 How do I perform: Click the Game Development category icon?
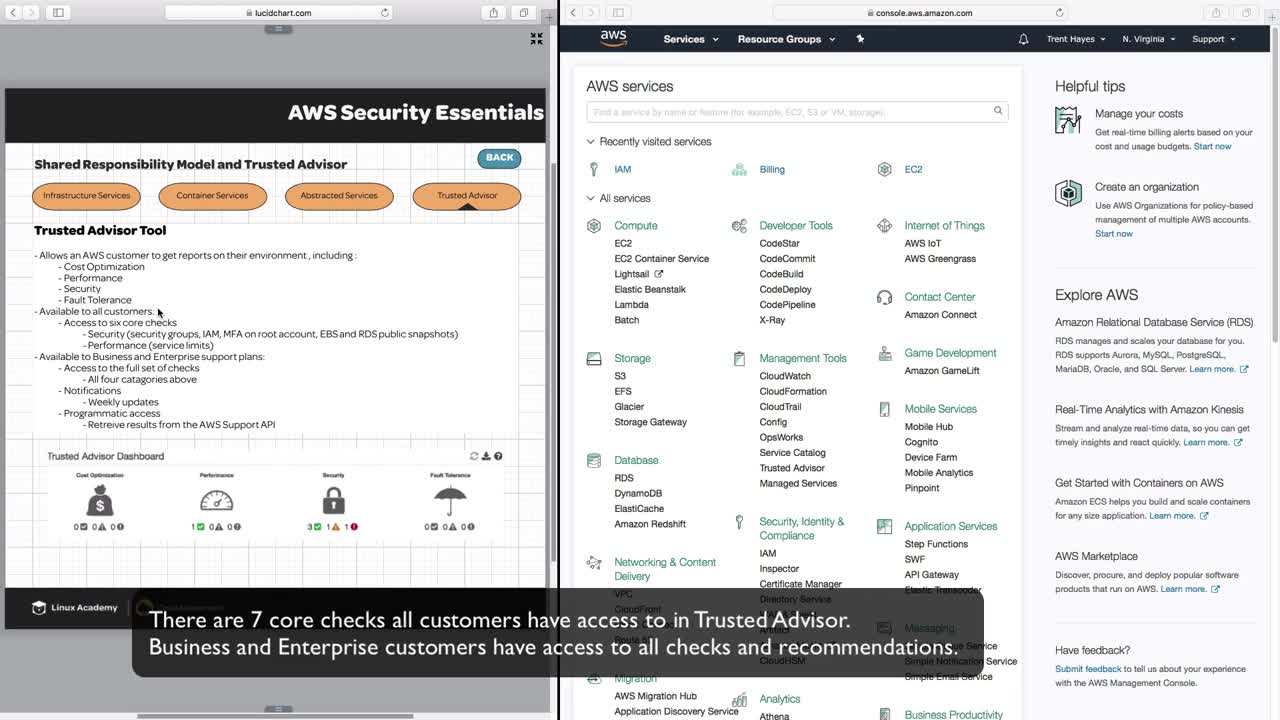click(x=884, y=353)
